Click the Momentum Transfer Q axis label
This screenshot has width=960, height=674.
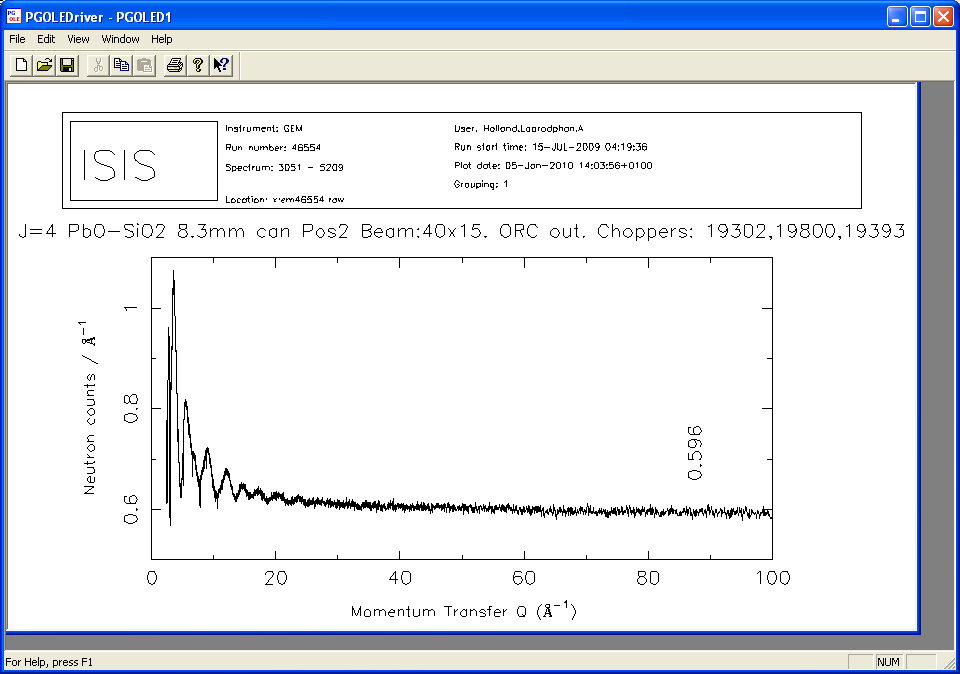pyautogui.click(x=463, y=610)
